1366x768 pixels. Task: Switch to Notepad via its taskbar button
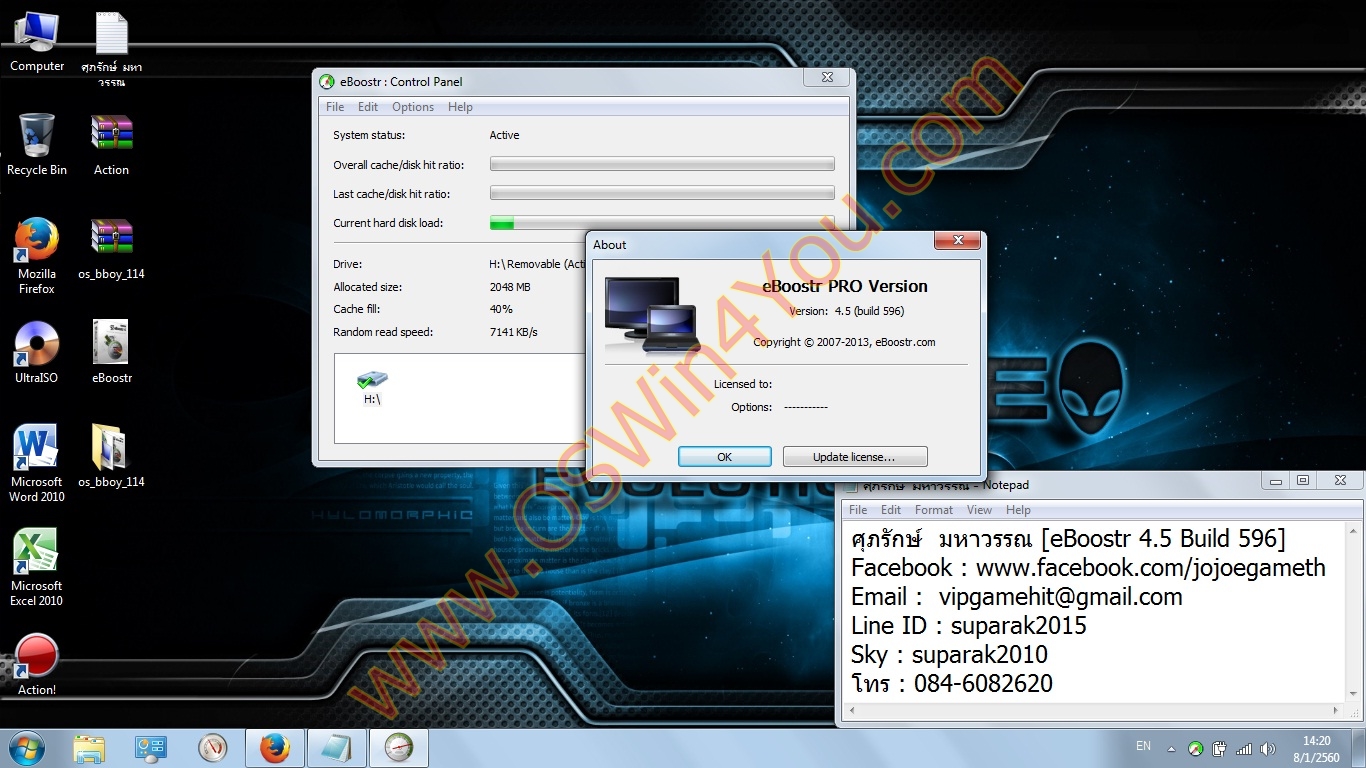[x=337, y=748]
